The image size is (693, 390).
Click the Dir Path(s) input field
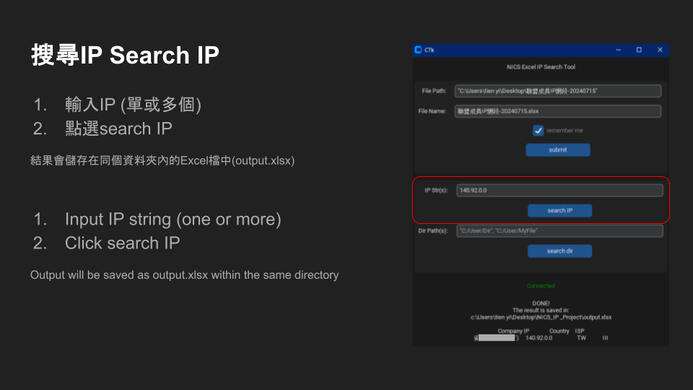tap(560, 231)
